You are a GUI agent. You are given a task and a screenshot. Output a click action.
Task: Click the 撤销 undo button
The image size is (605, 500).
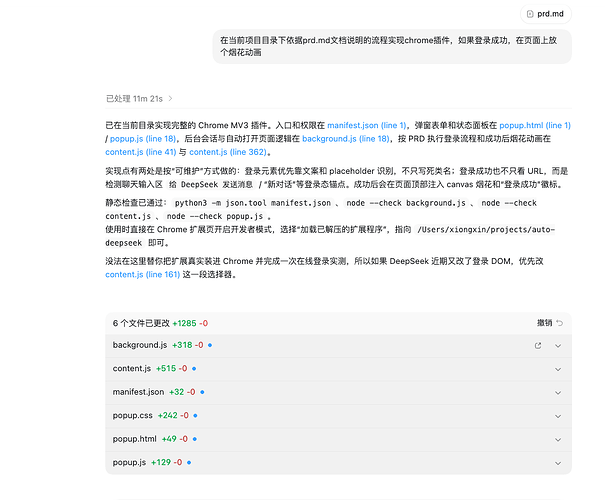550,323
